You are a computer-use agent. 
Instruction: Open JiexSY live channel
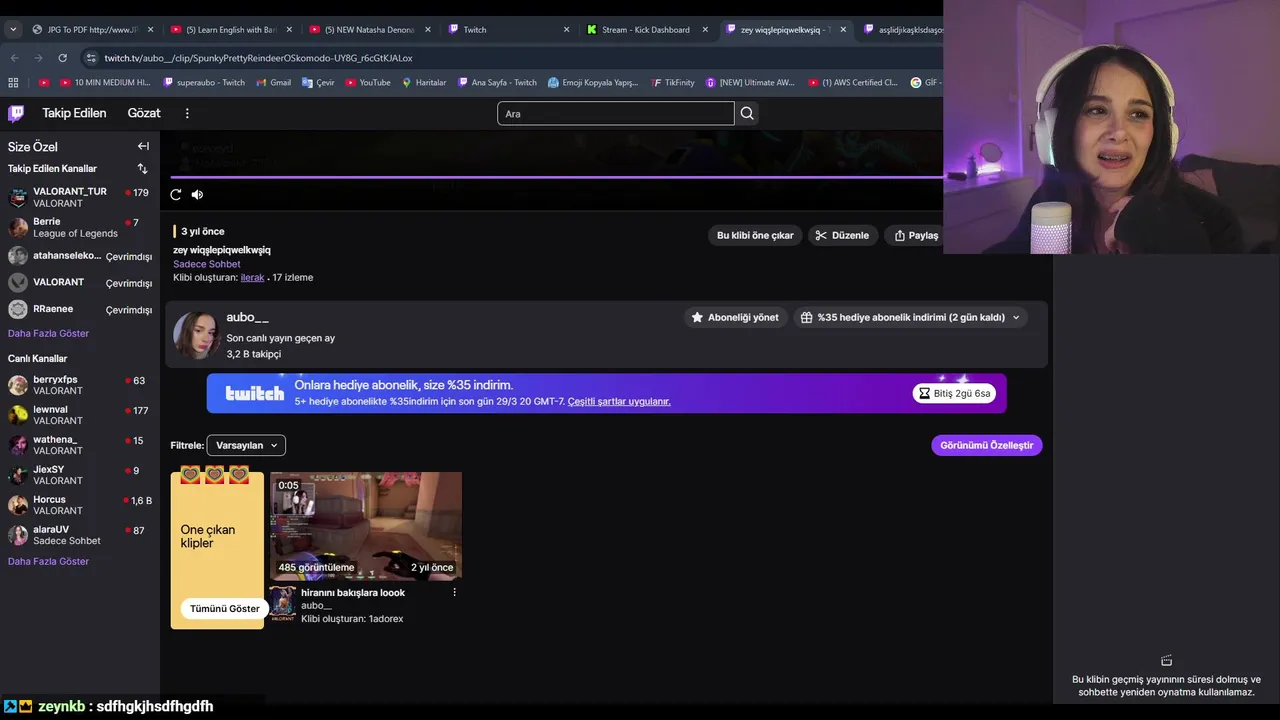78,475
